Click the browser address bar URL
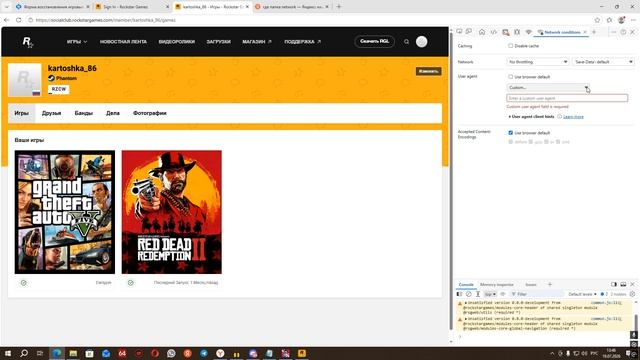This screenshot has width=640, height=360. tap(105, 20)
